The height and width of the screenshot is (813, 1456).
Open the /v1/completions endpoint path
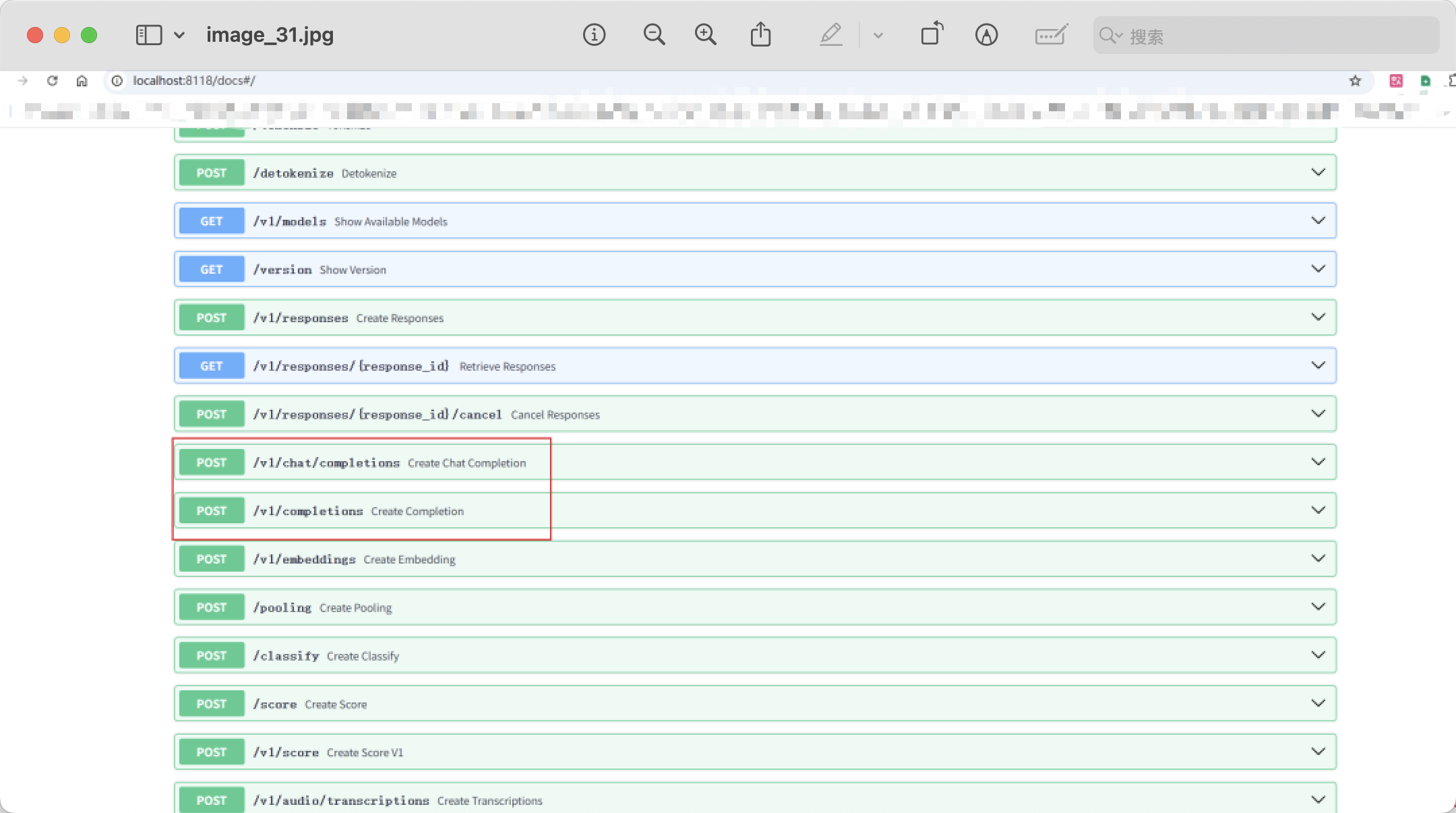pos(308,511)
